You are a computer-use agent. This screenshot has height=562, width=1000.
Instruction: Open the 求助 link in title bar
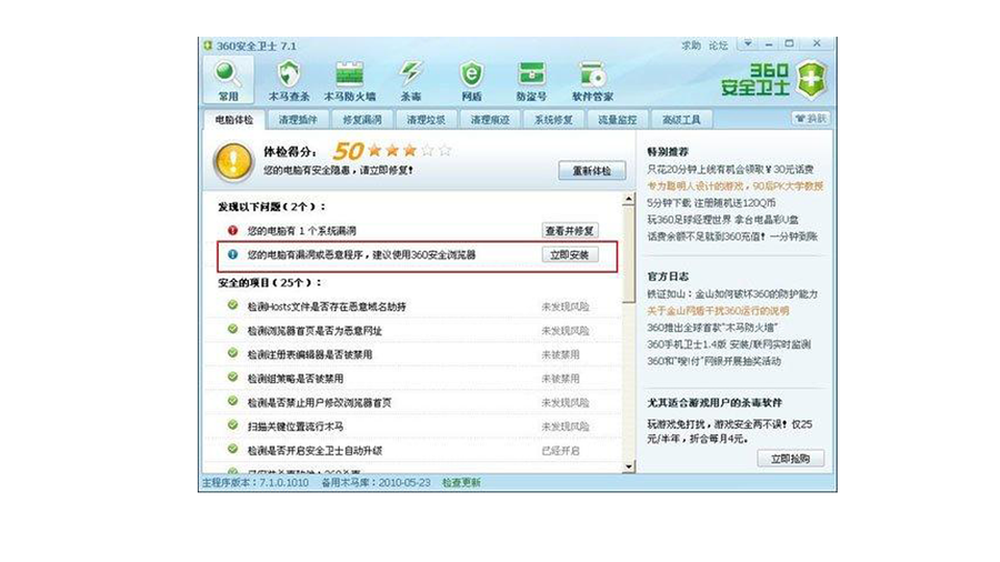[x=691, y=45]
